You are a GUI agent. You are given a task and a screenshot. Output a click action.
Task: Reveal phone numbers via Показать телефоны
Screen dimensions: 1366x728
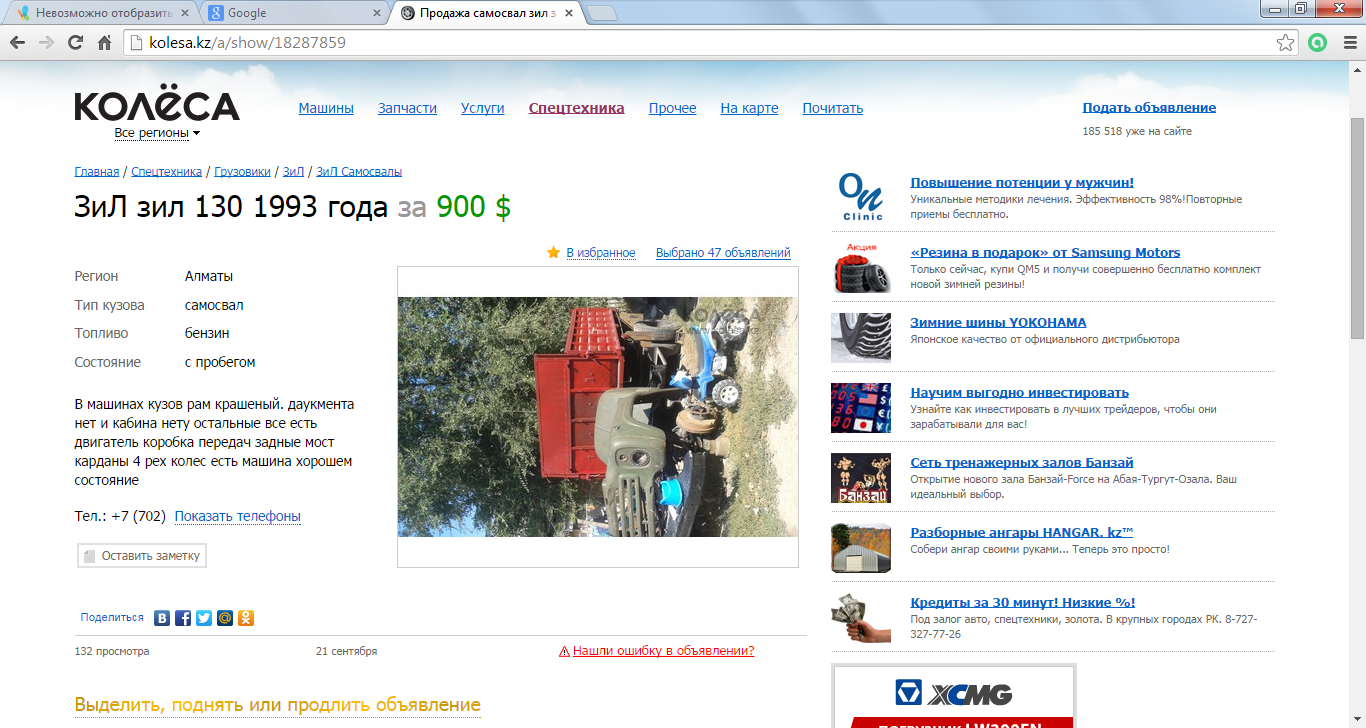[x=238, y=517]
